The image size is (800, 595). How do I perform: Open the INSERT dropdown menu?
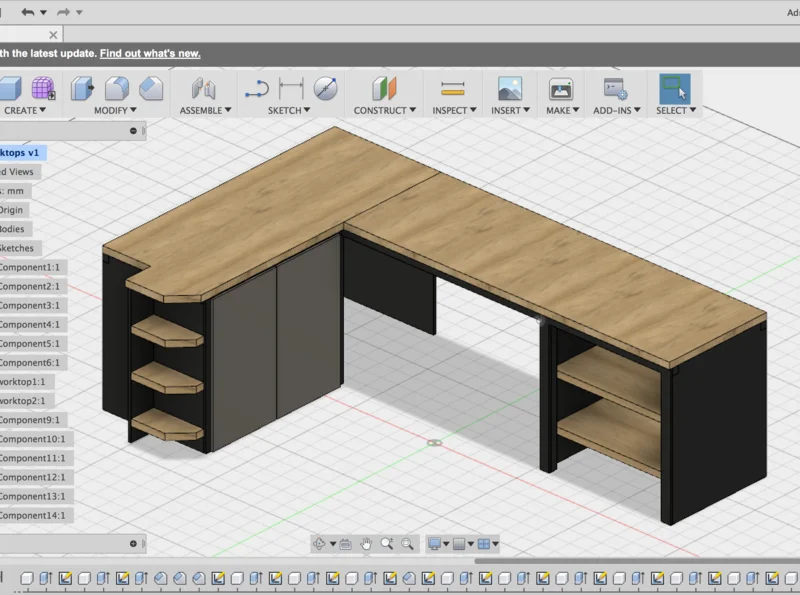[x=511, y=110]
